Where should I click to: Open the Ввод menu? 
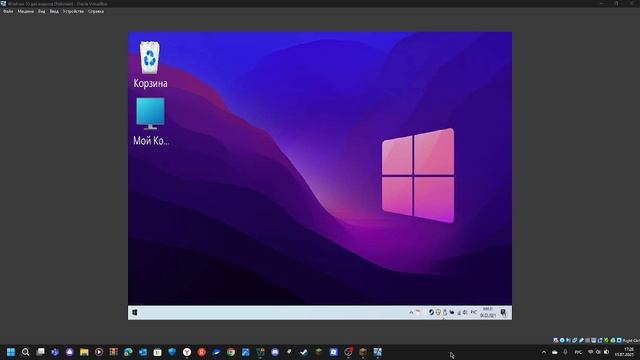click(54, 11)
